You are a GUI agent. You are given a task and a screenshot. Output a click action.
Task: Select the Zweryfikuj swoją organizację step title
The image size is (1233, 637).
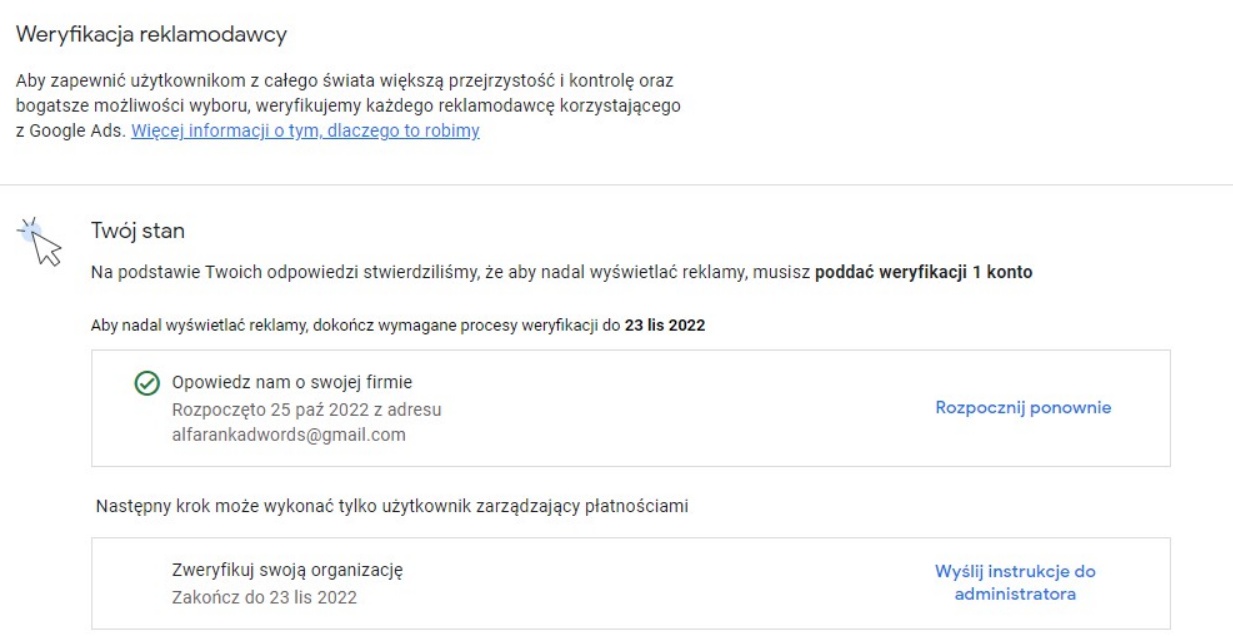pos(288,572)
